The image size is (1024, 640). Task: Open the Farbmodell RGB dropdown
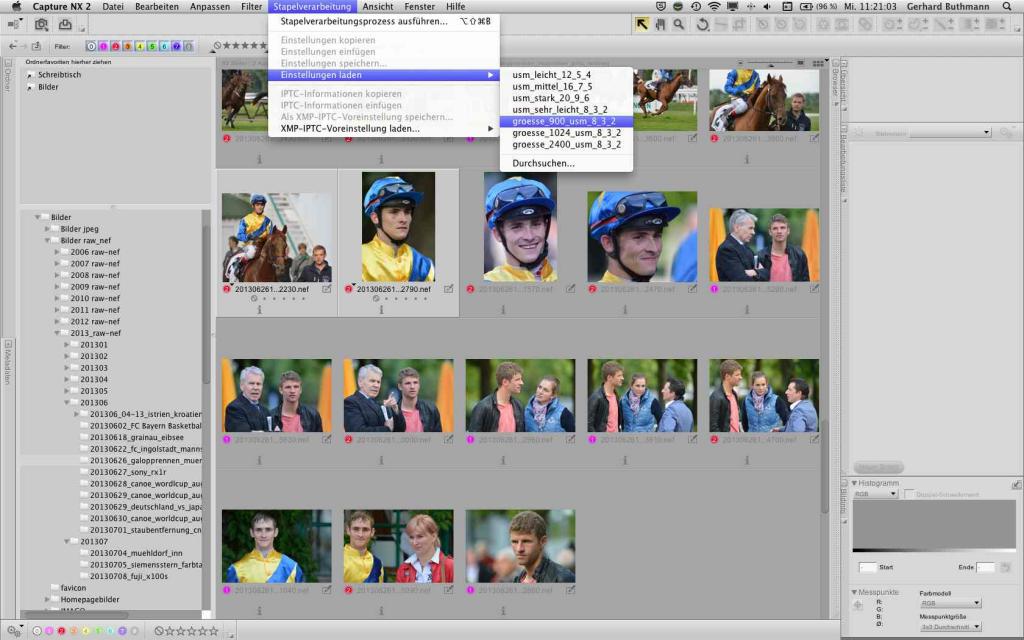[x=950, y=603]
